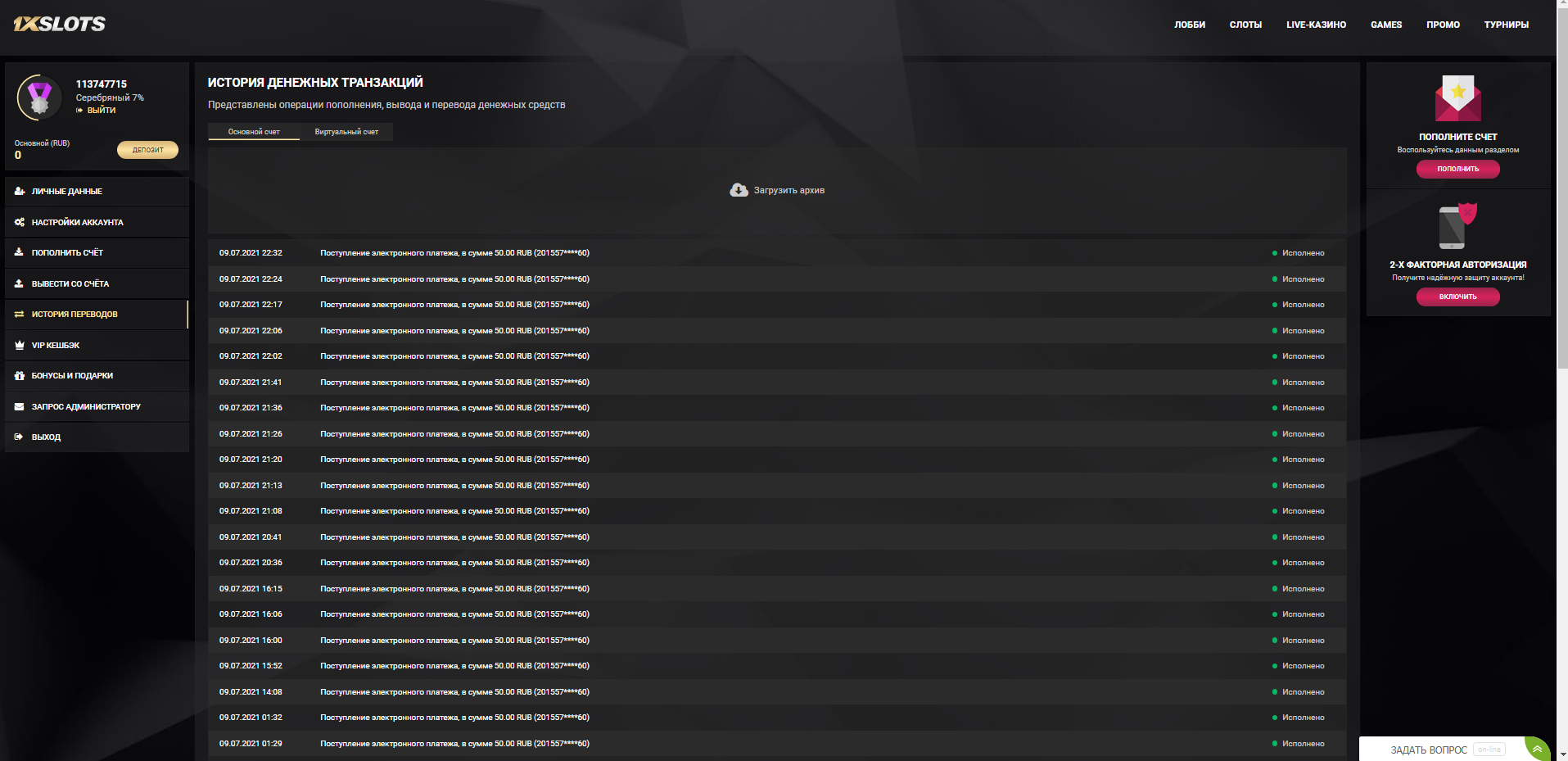The width and height of the screenshot is (1568, 761).
Task: Click the ВЫЙТИ logout link
Action: (102, 111)
